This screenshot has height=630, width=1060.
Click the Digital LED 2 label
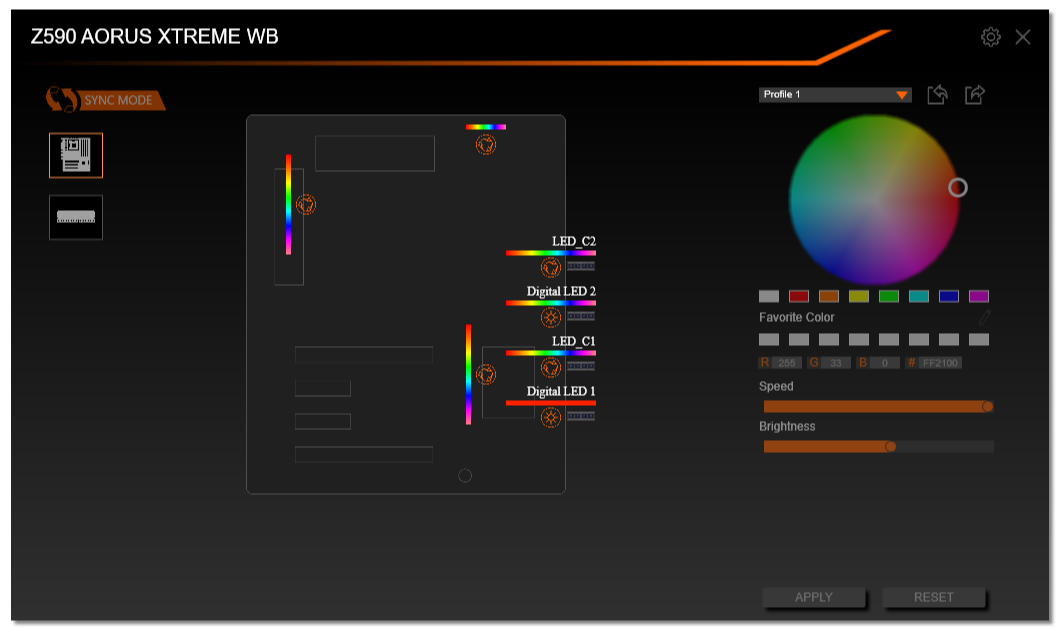tap(561, 291)
